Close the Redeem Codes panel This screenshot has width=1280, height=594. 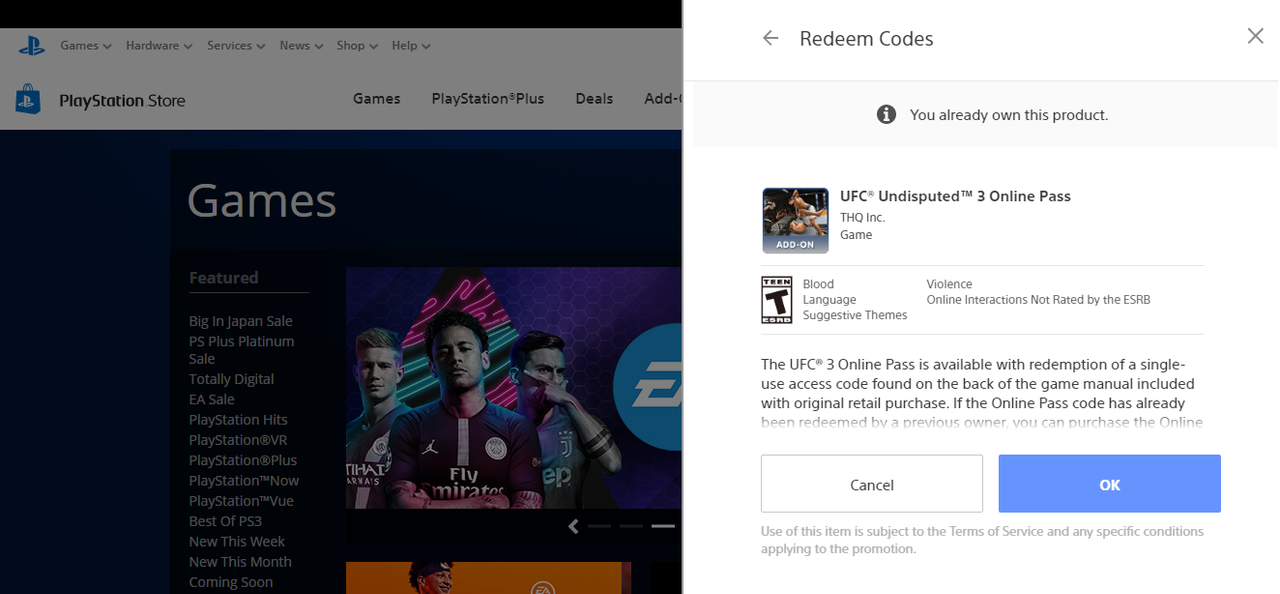pyautogui.click(x=1255, y=36)
